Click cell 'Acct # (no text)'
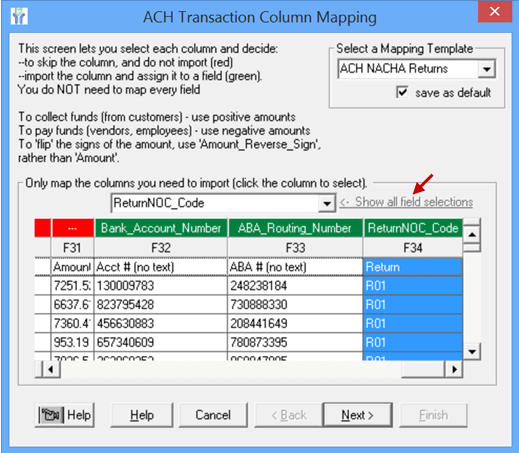This screenshot has height=453, width=519. click(161, 267)
